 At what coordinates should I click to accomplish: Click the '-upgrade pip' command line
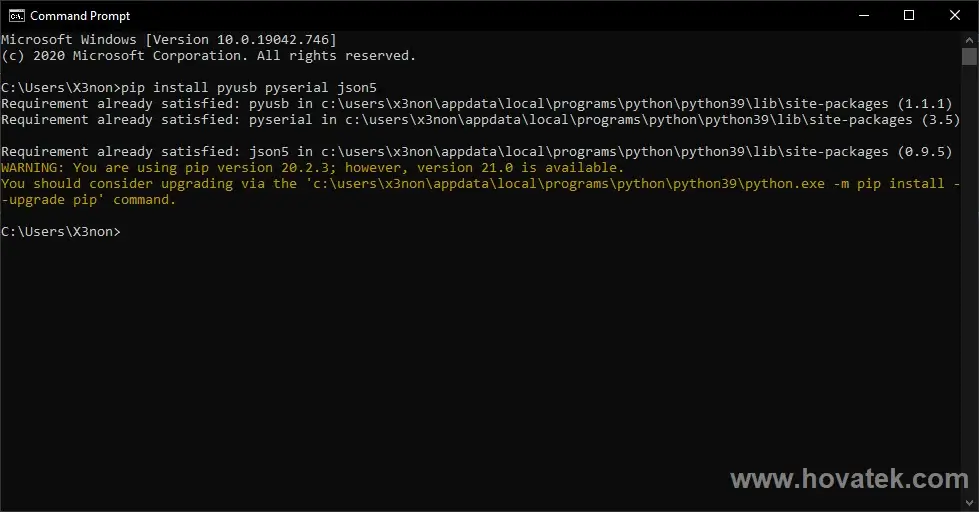click(88, 200)
